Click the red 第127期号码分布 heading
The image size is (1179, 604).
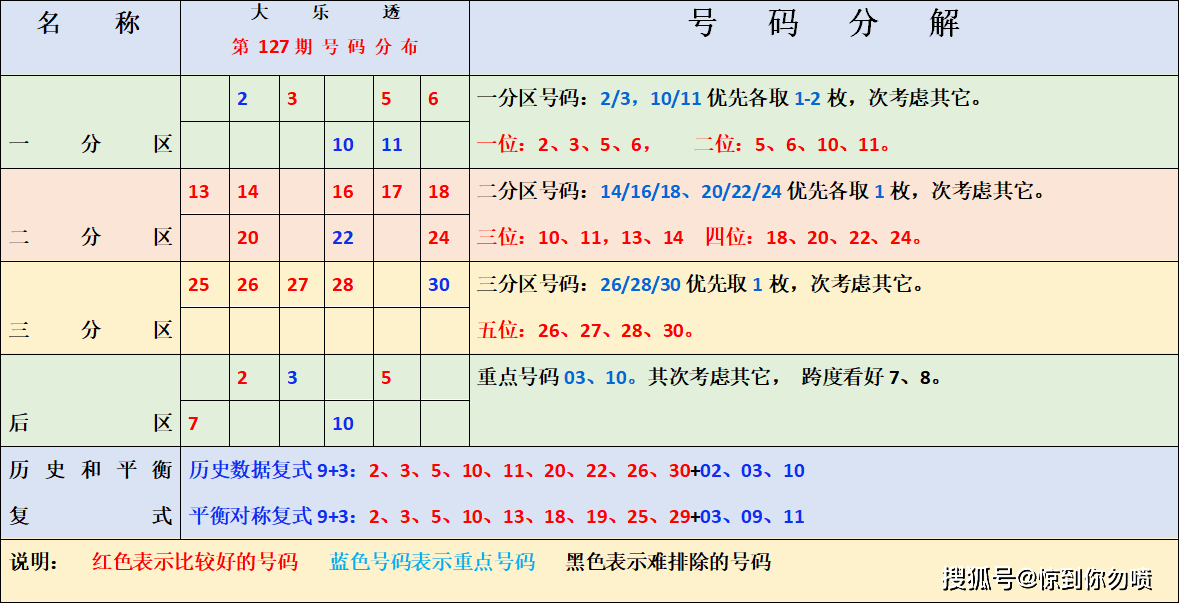coord(325,47)
